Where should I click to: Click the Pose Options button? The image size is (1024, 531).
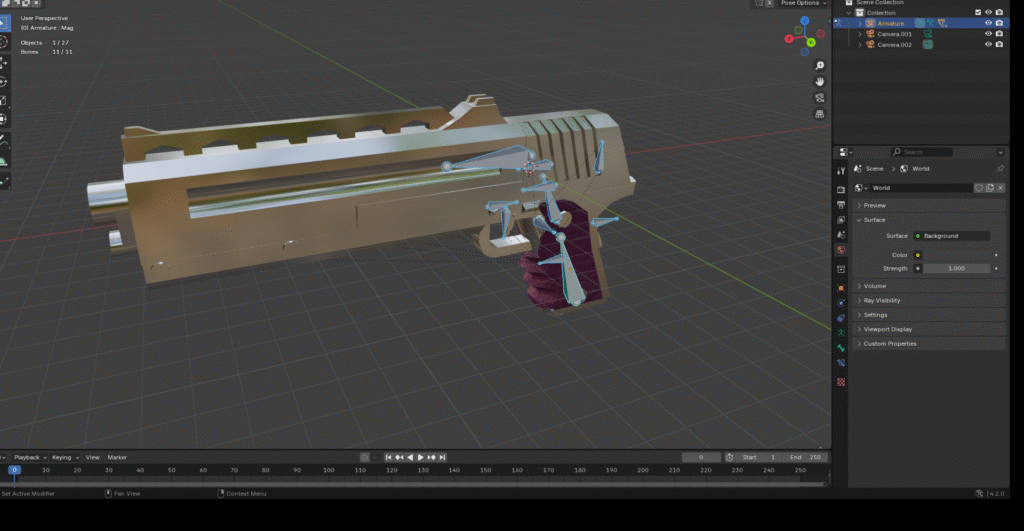[x=803, y=3]
